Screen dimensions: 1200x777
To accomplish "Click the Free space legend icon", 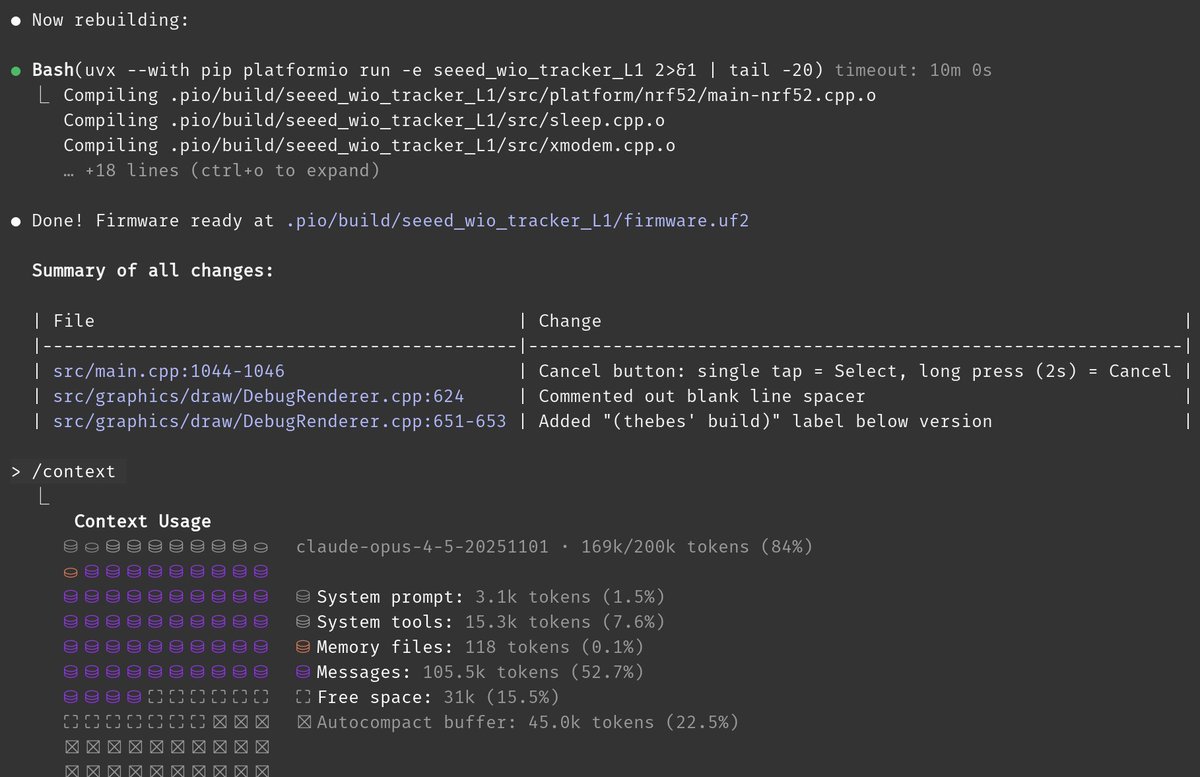I will point(303,697).
